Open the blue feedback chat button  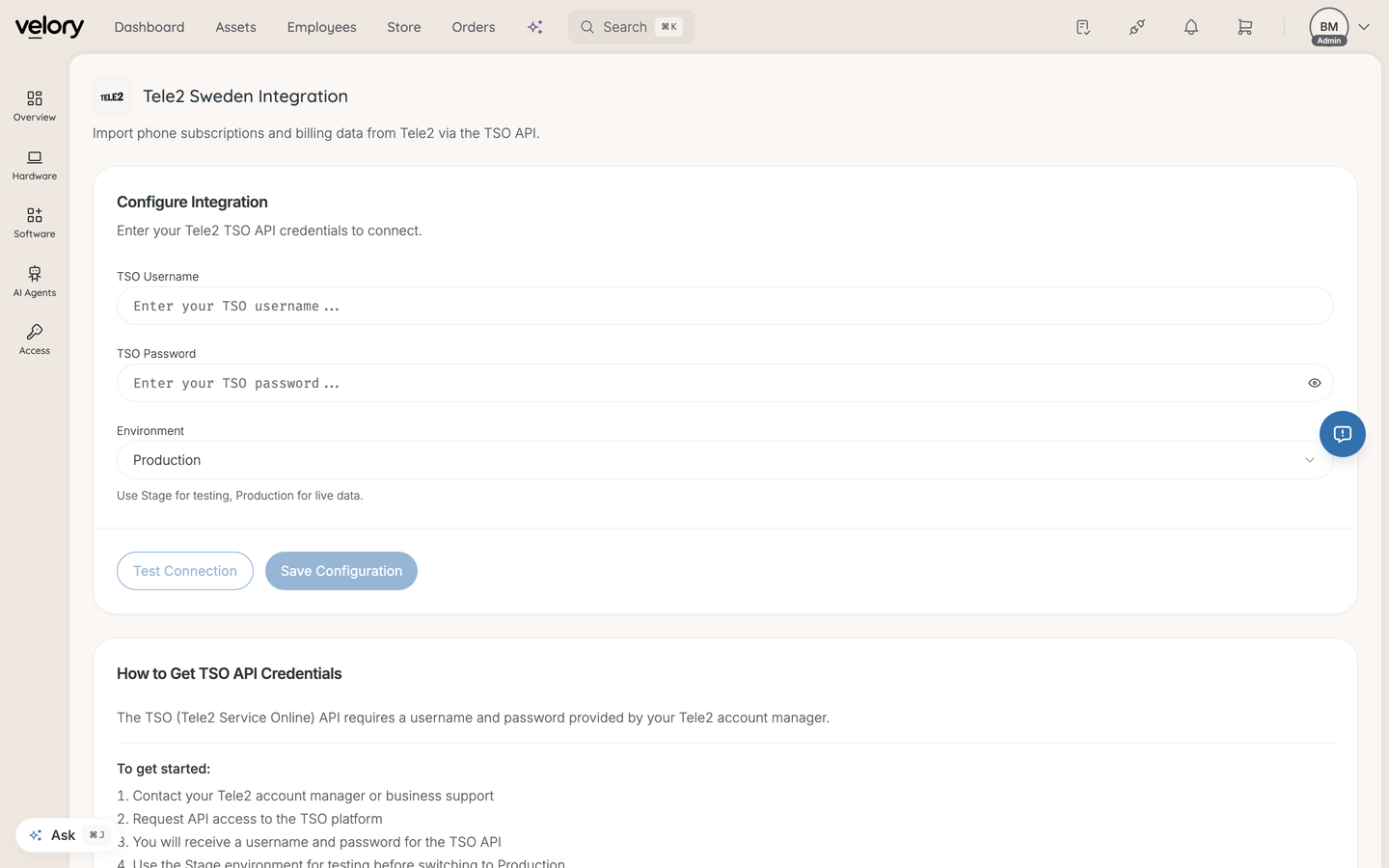click(x=1343, y=434)
